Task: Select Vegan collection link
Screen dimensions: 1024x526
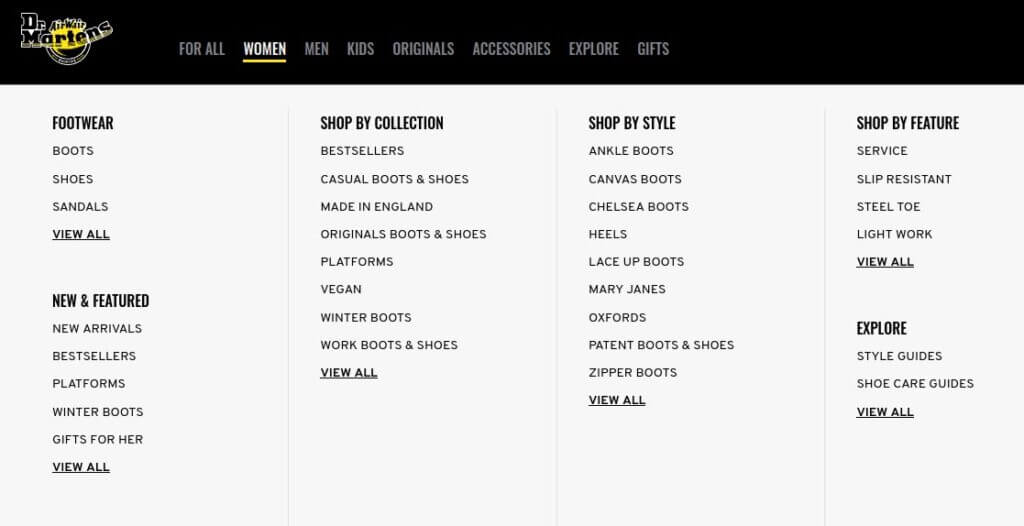Action: pos(341,289)
